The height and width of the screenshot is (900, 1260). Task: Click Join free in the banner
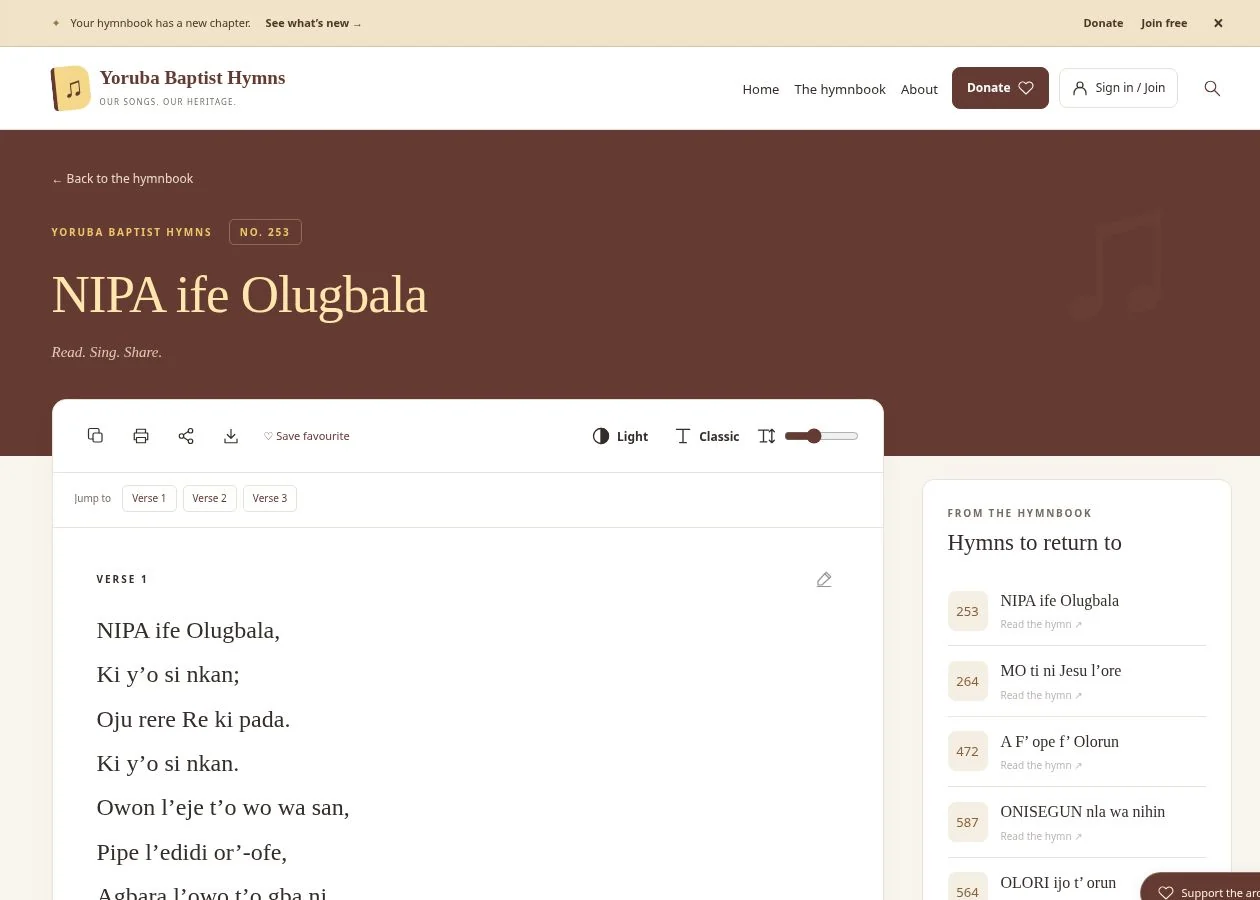pyautogui.click(x=1164, y=23)
